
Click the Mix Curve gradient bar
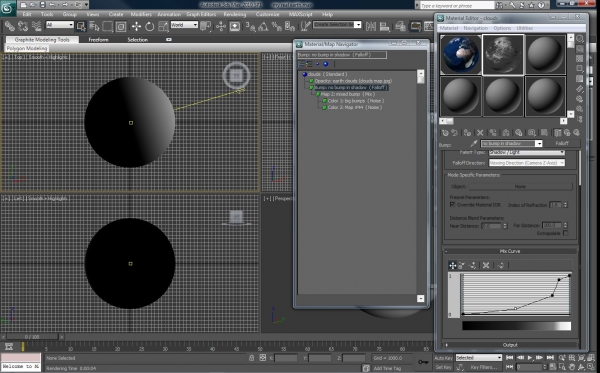(516, 326)
